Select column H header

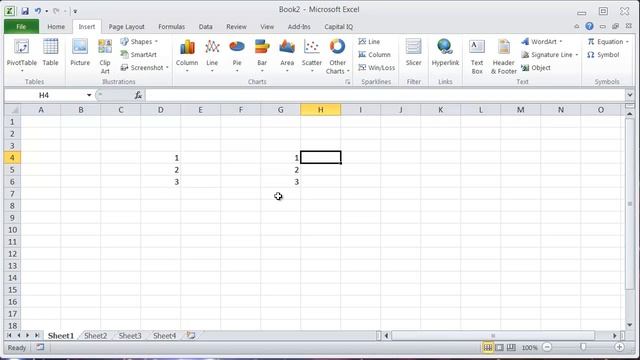coord(320,110)
